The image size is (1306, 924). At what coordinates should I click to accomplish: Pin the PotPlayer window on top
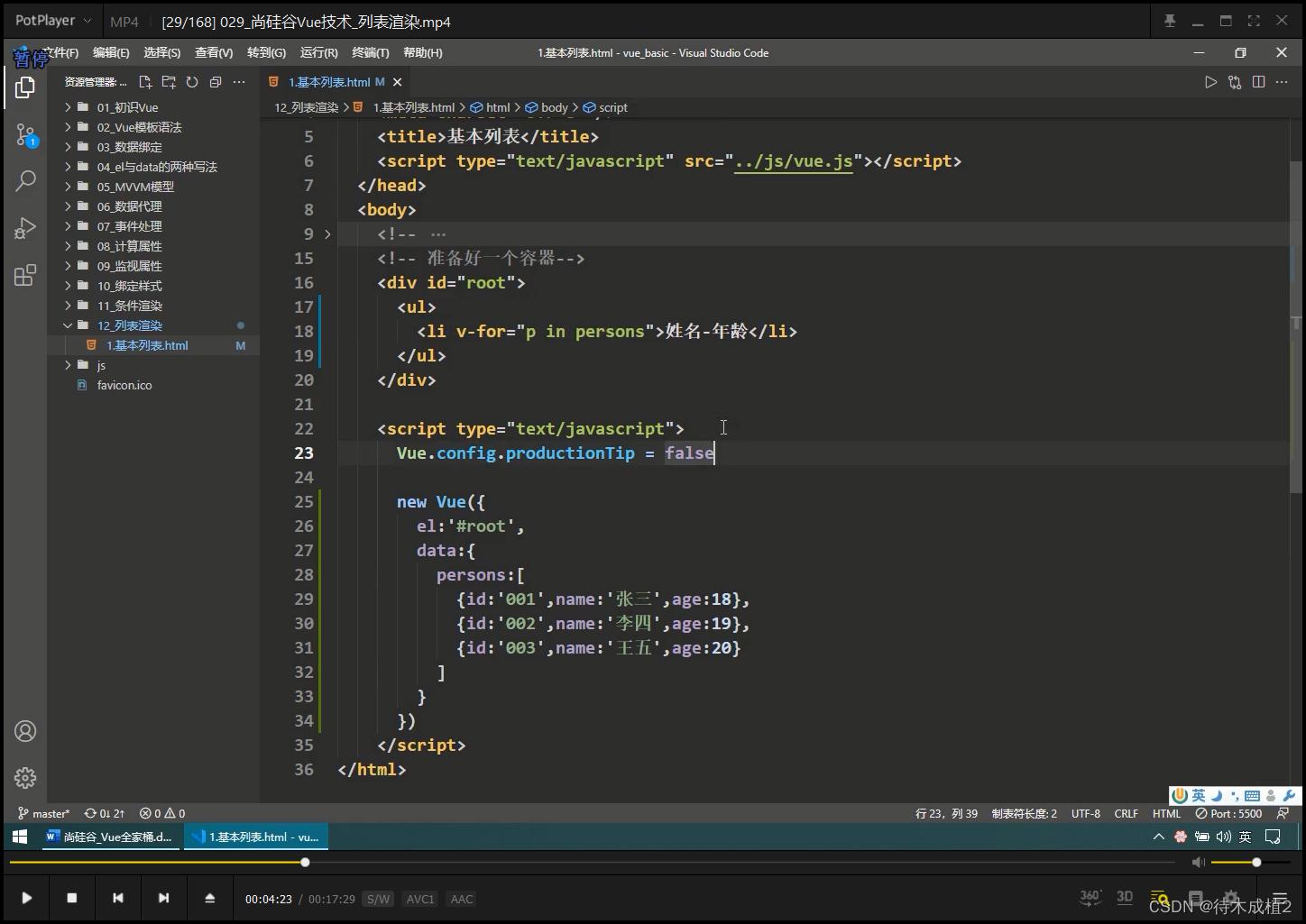1170,21
